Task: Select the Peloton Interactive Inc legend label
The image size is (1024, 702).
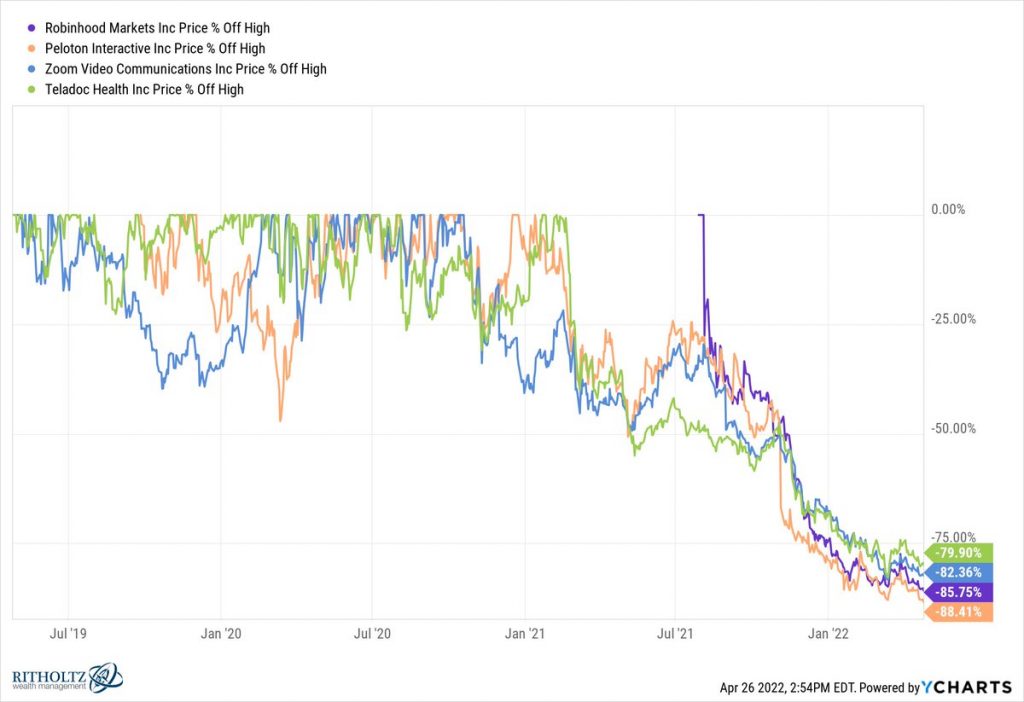Action: point(155,48)
